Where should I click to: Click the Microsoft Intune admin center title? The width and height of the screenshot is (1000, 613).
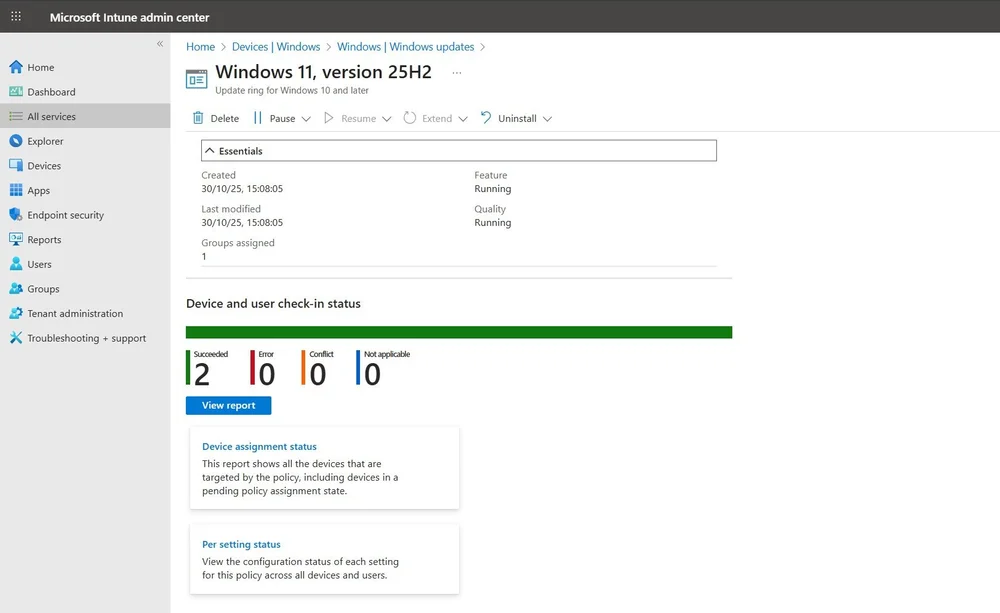(x=129, y=17)
